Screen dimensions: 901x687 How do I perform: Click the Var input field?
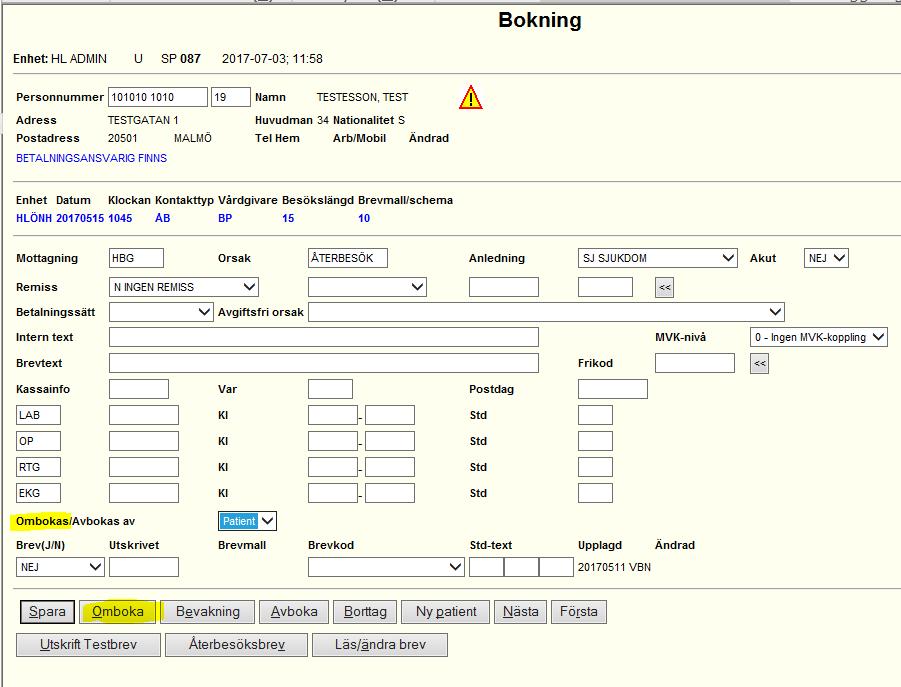click(x=330, y=389)
